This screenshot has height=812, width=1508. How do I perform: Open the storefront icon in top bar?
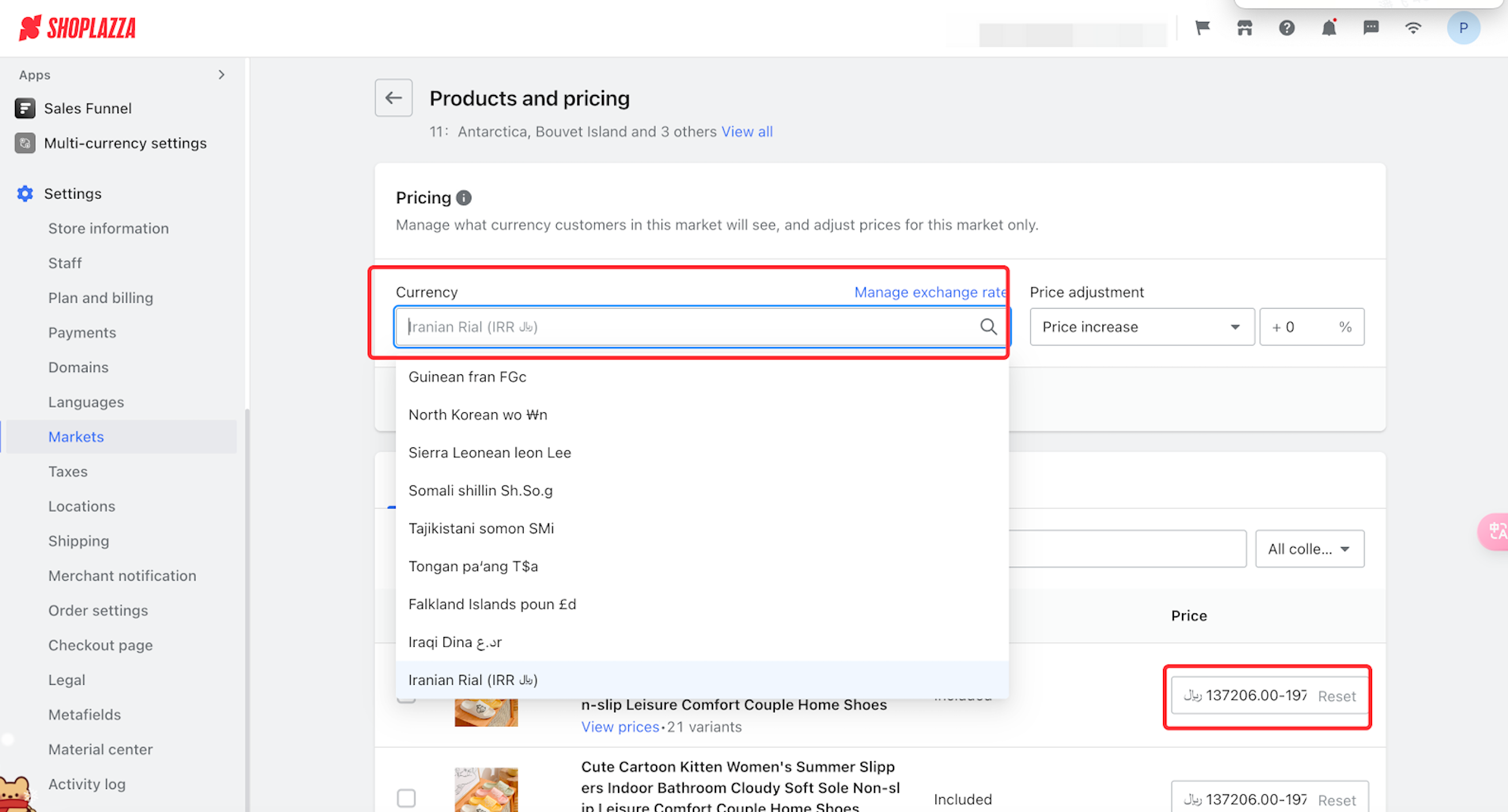point(1245,28)
